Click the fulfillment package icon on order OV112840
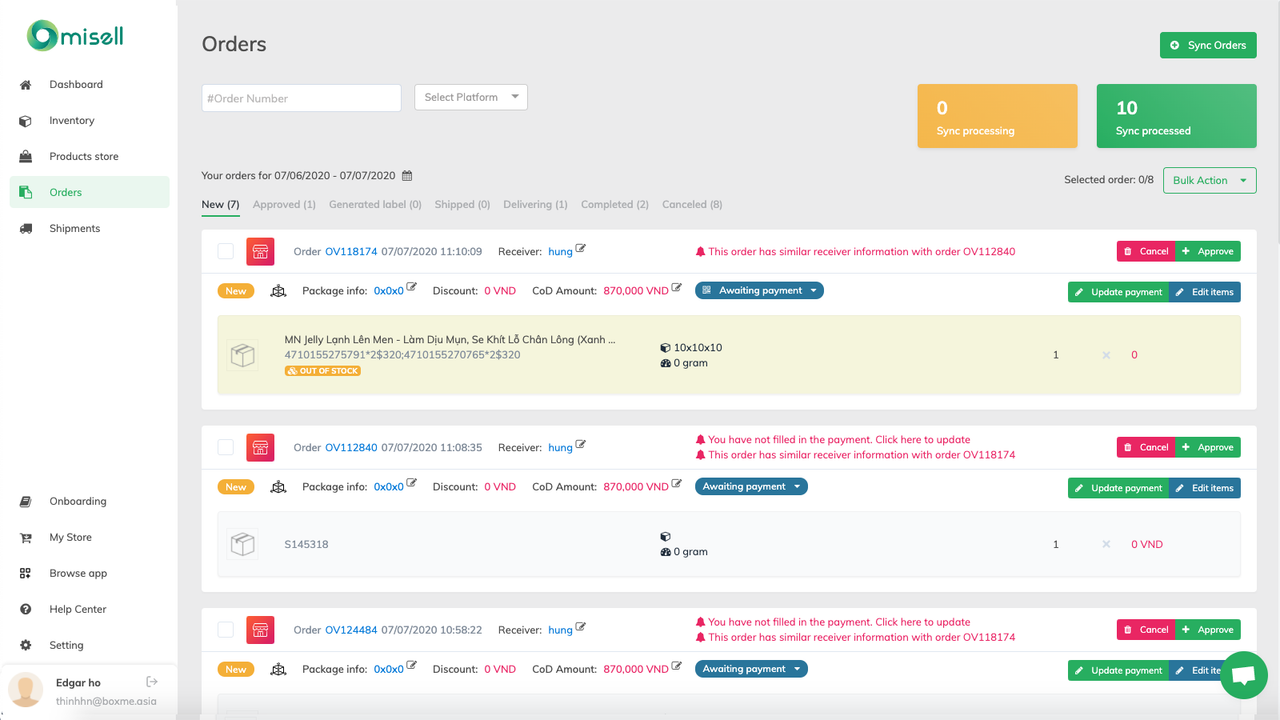 278,486
